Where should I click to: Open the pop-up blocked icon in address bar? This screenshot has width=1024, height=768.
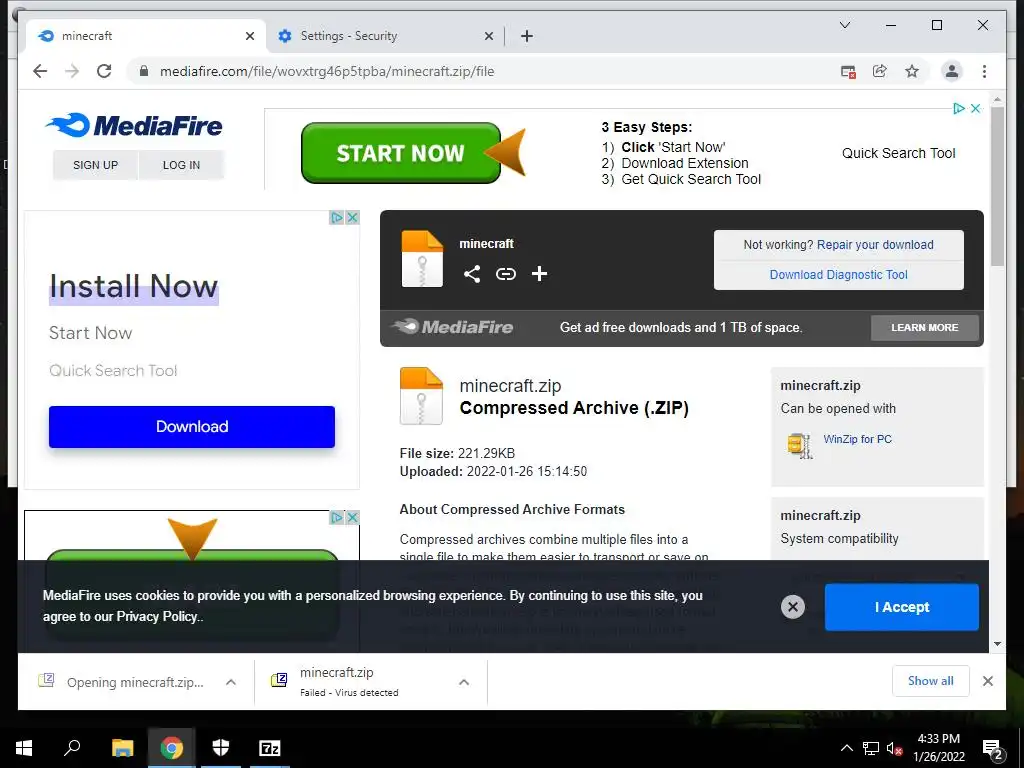coord(848,72)
